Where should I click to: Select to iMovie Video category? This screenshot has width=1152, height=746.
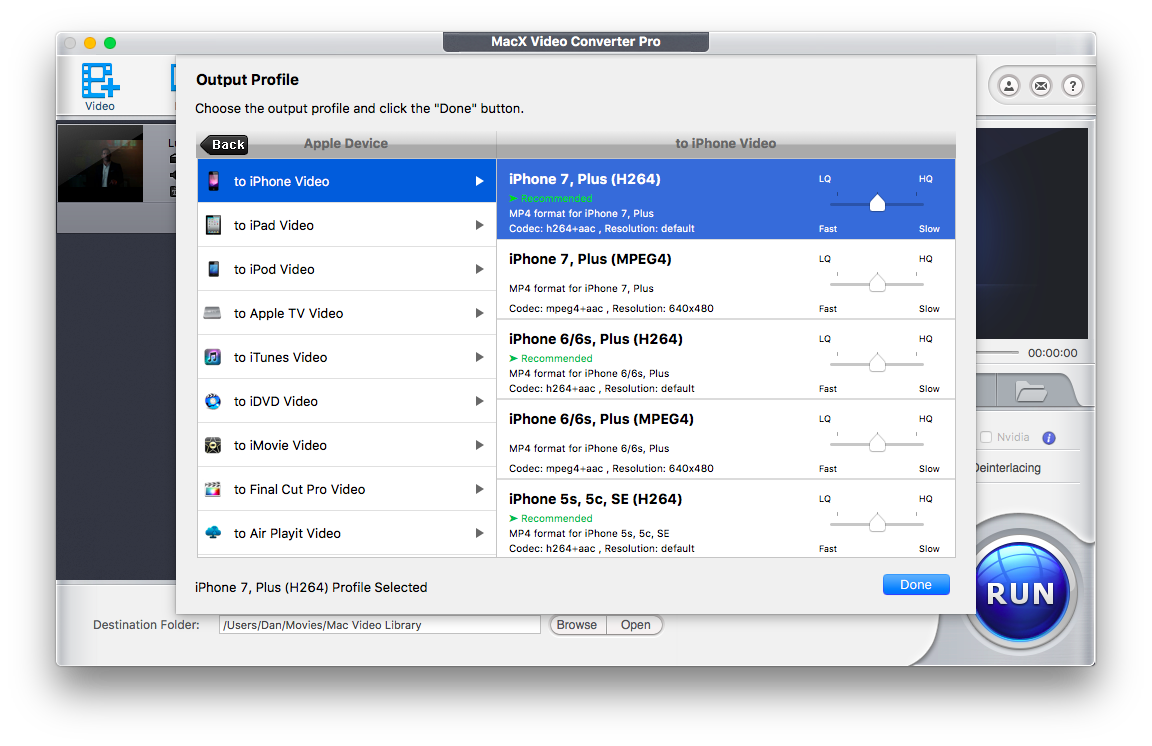347,445
